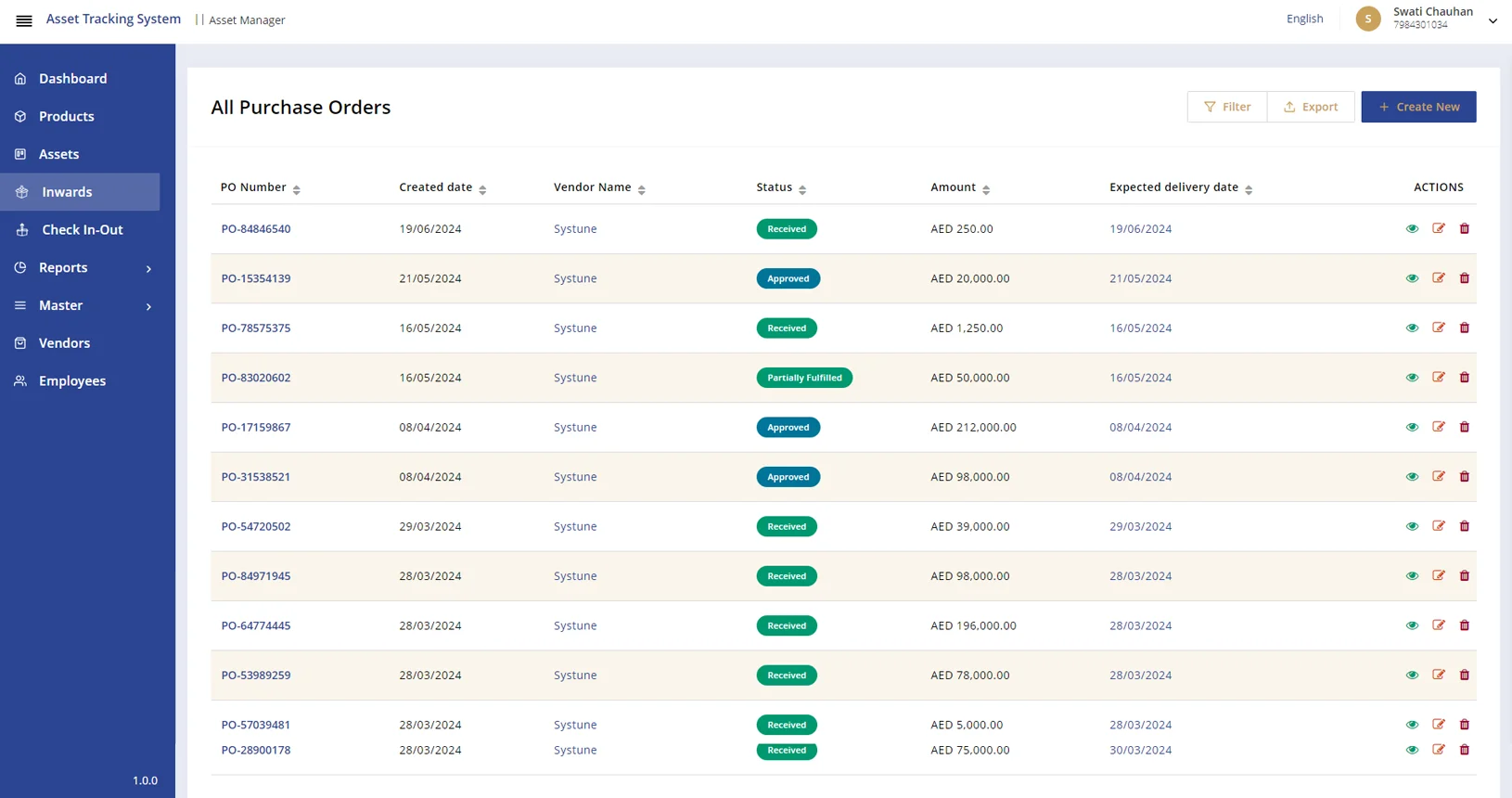The height and width of the screenshot is (798, 1512).
Task: Delete purchase order PO-15354139
Action: pyautogui.click(x=1465, y=278)
